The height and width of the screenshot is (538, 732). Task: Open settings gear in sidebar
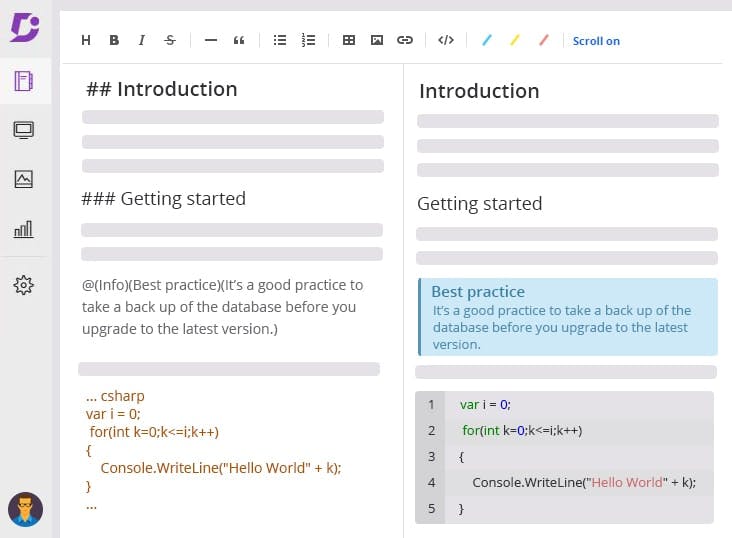coord(23,285)
